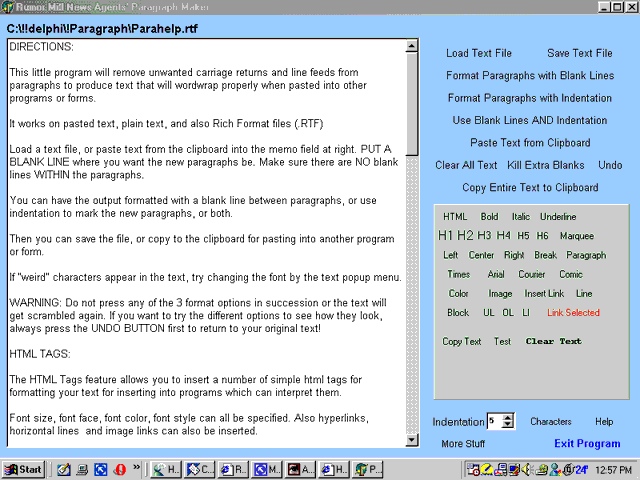
Task: Open the Opera quick launch icon
Action: click(x=120, y=470)
